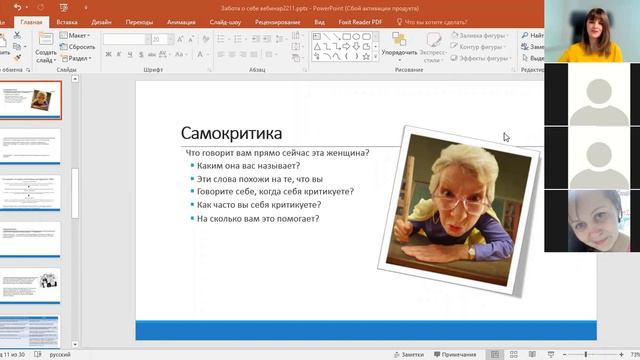Click the zoom out minus icon
640x360 pixels.
(x=564, y=354)
